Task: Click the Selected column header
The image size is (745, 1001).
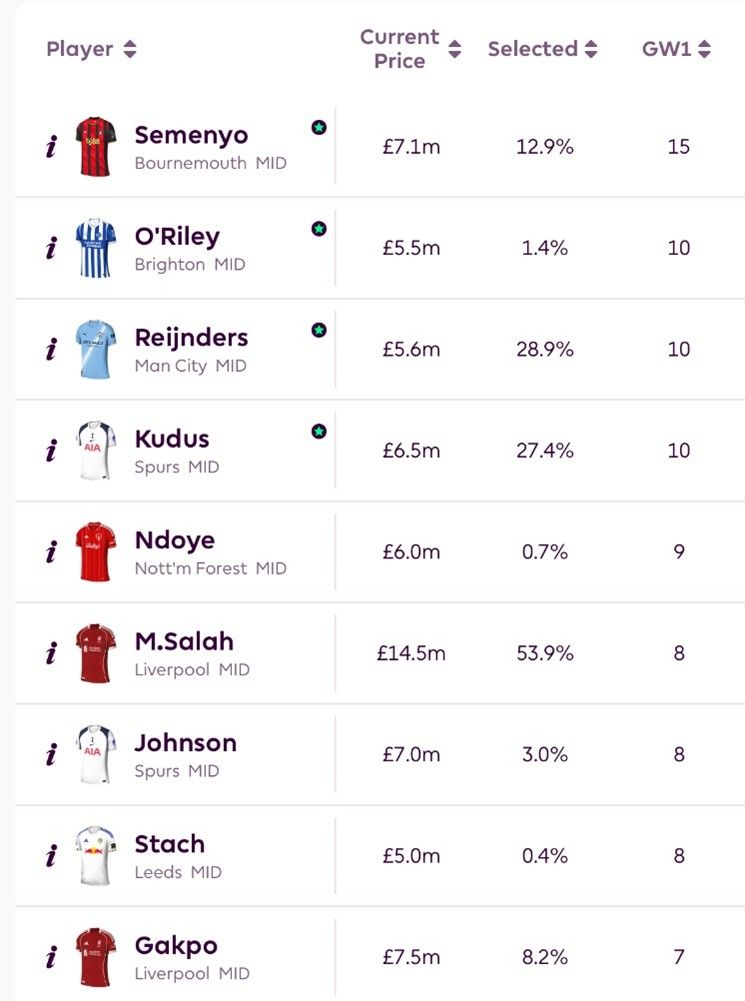Action: click(532, 49)
